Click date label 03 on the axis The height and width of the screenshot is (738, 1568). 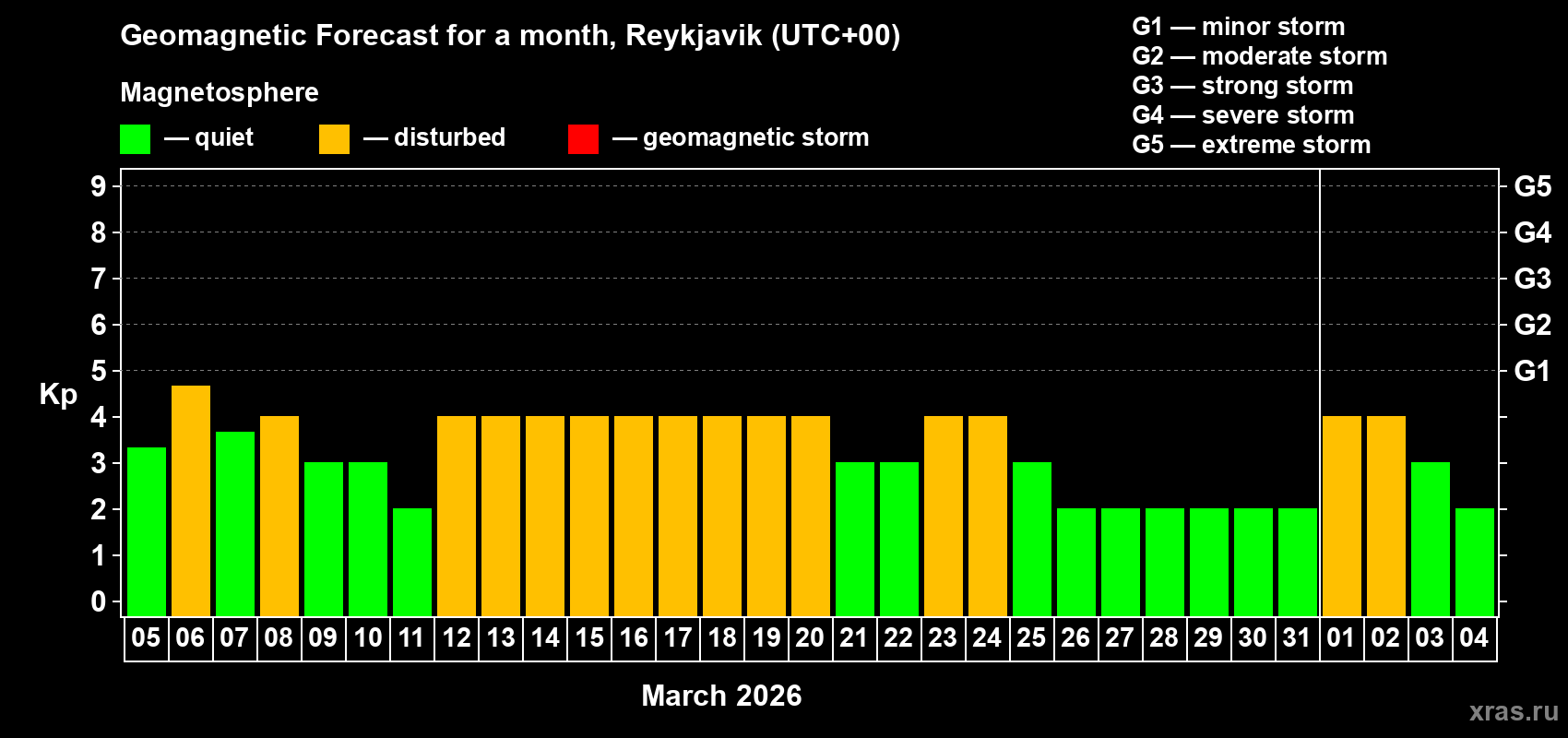[x=1430, y=638]
